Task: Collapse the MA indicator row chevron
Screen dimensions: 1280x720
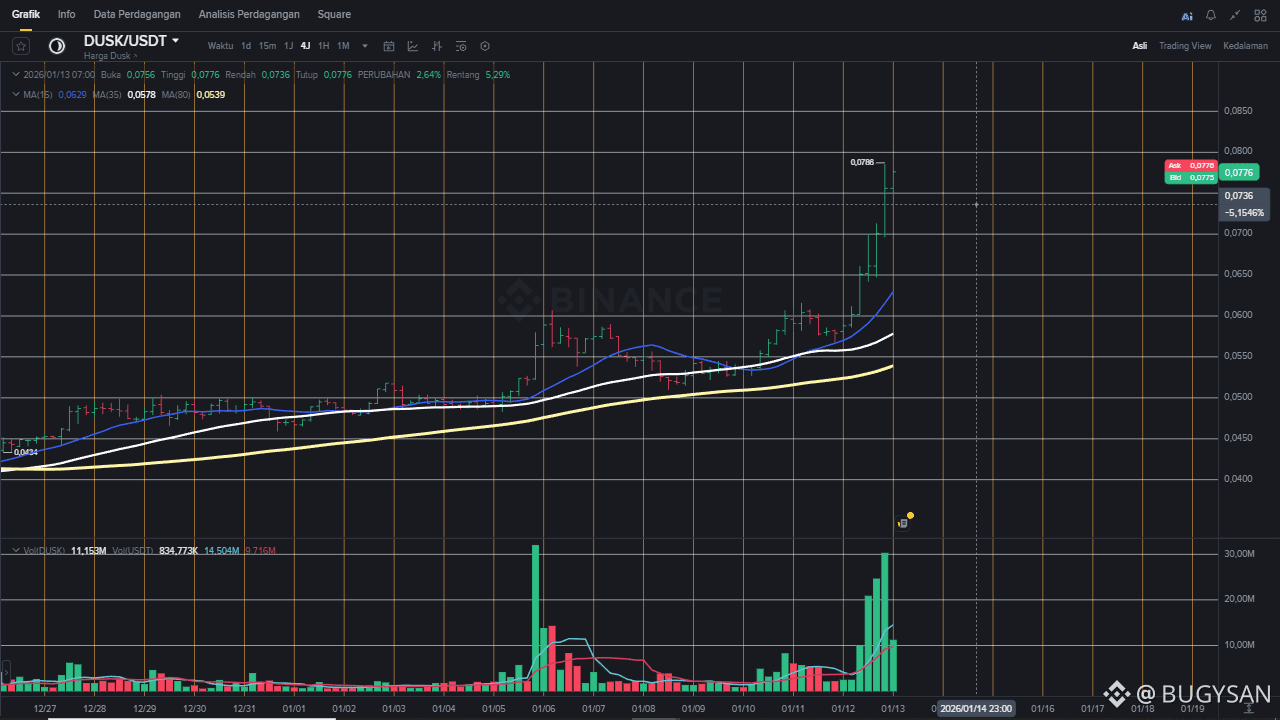Action: coord(15,94)
